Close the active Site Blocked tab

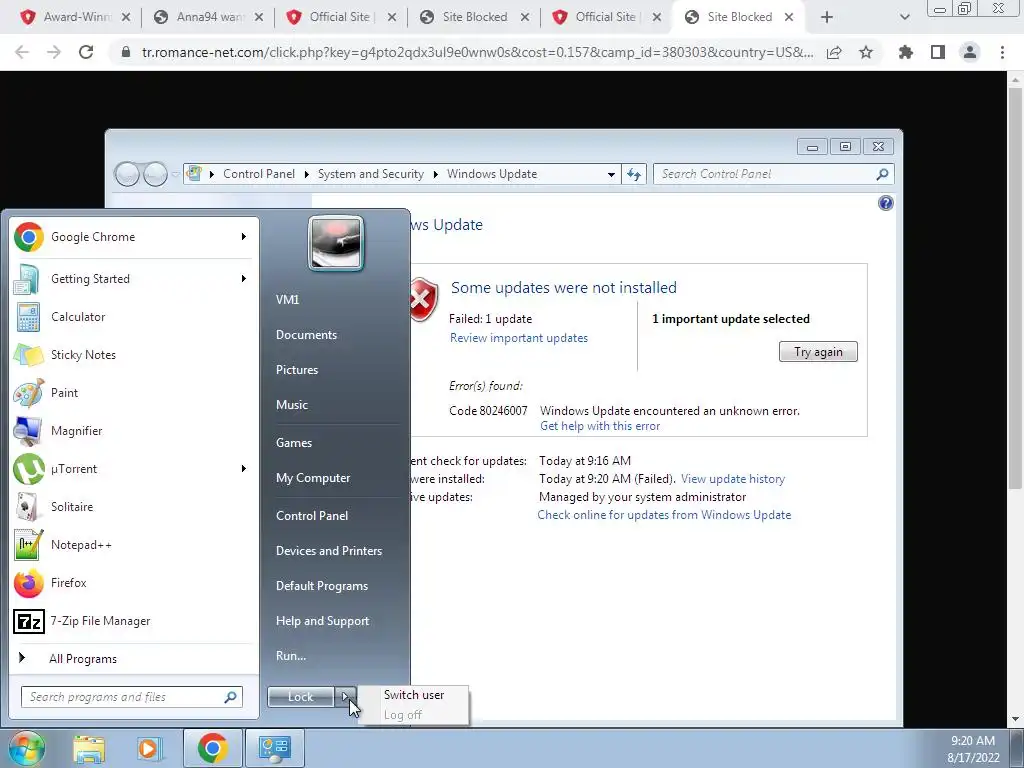coord(789,17)
